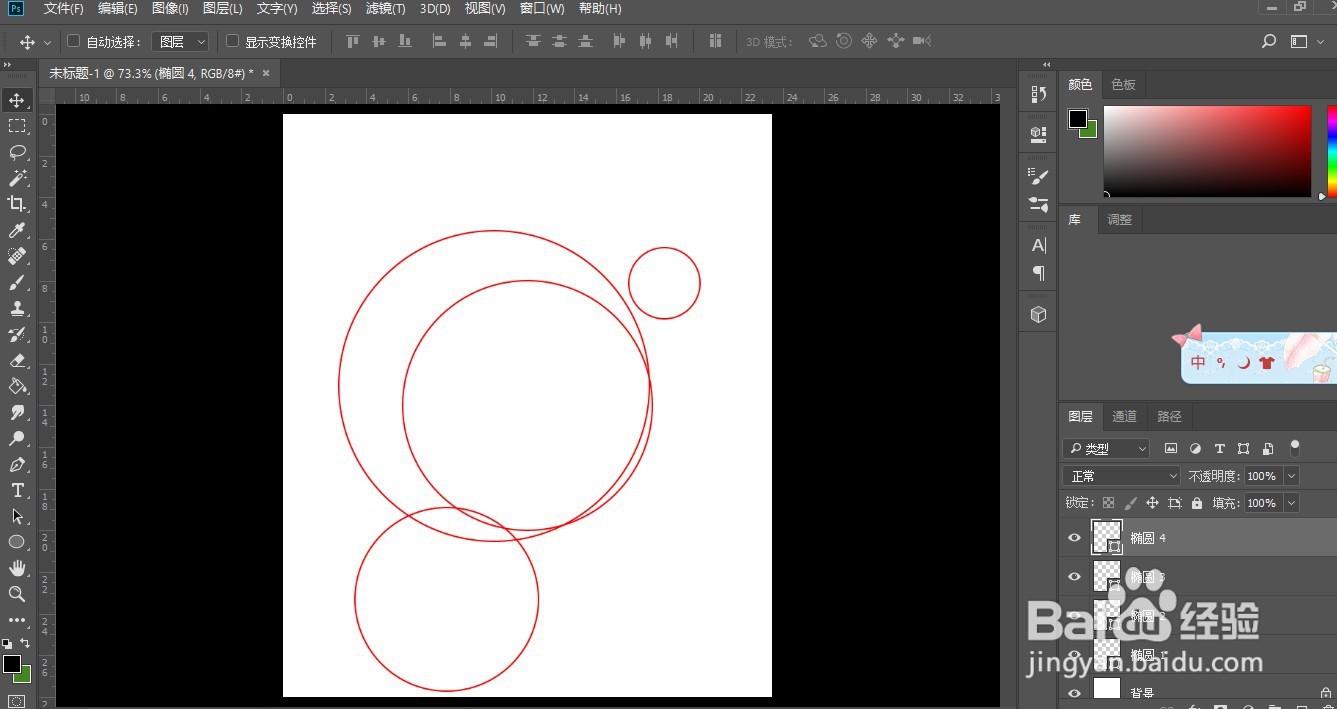The height and width of the screenshot is (709, 1337).
Task: Select the Path Selection tool
Action: pyautogui.click(x=17, y=516)
